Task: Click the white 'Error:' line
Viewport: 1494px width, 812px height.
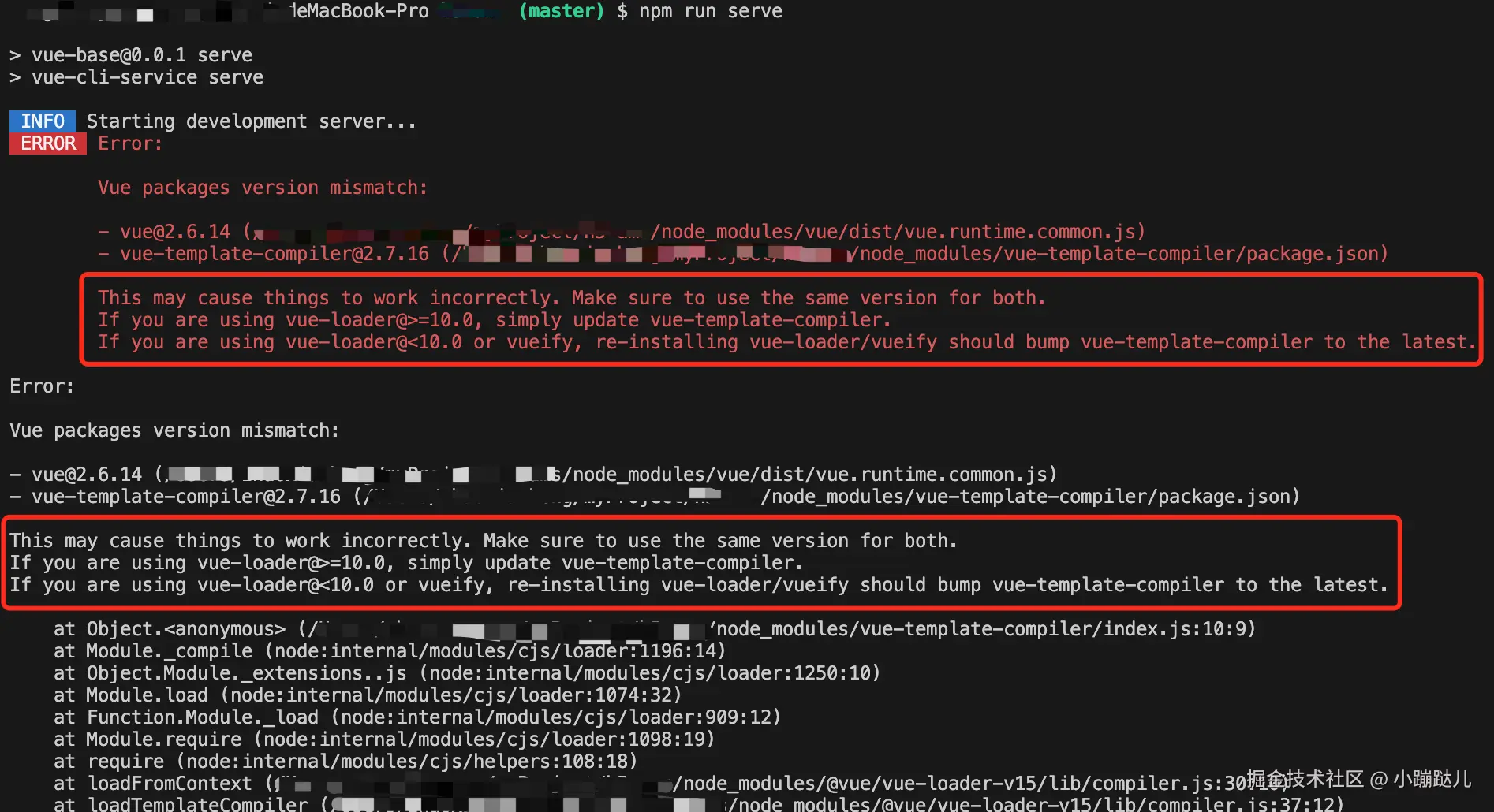Action: [42, 386]
